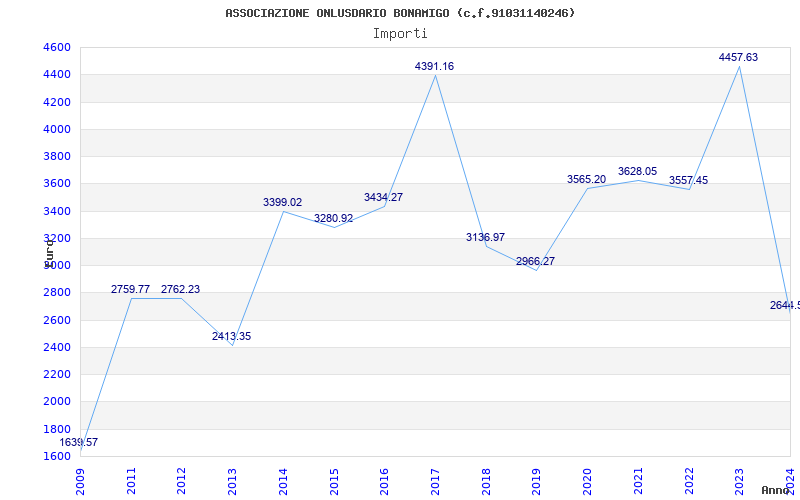The width and height of the screenshot is (800, 500).
Task: Click x-axis year 2015
Action: [x=334, y=482]
